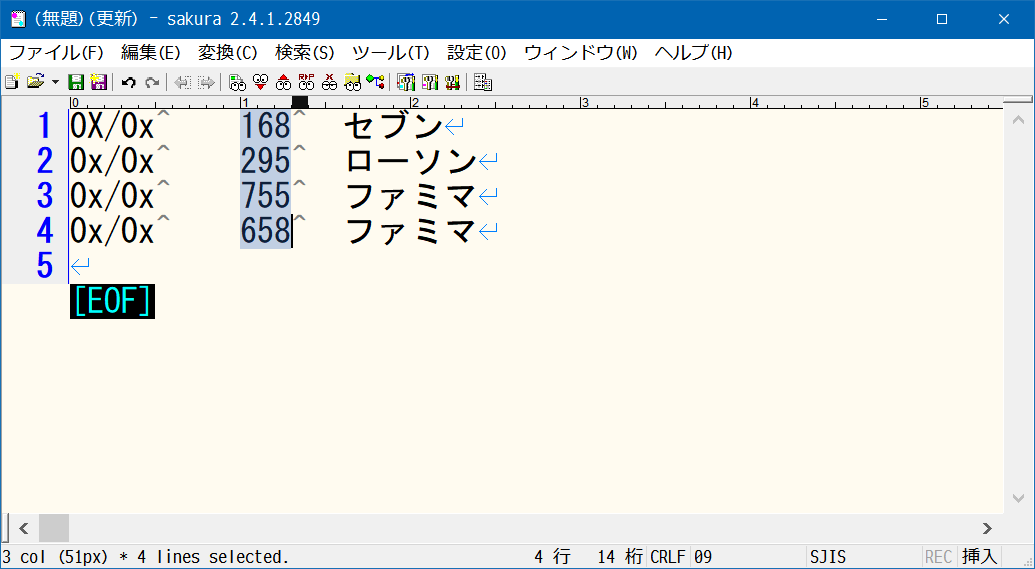Click REC indicator in status bar

[x=938, y=556]
